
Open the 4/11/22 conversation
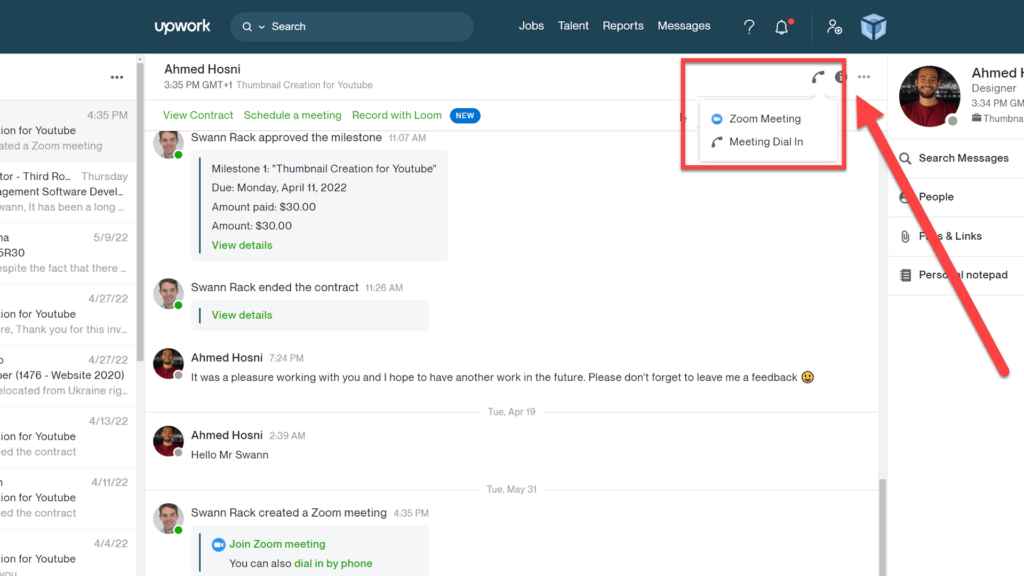[x=68, y=498]
